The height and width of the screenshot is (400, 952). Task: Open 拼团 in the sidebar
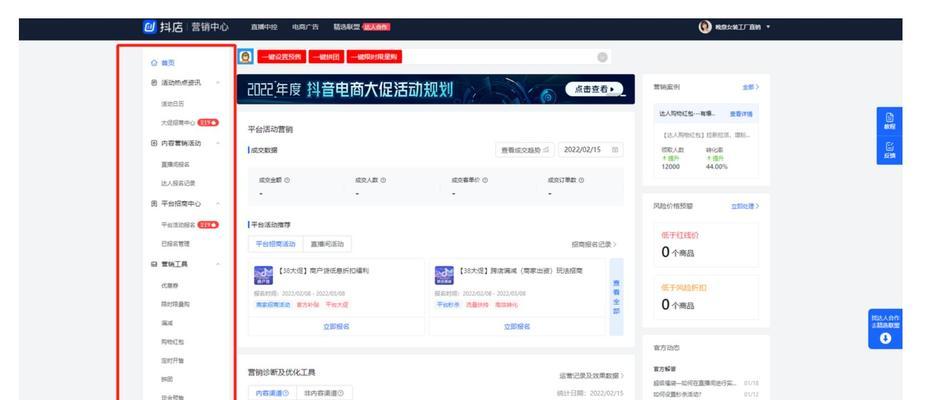click(x=167, y=379)
